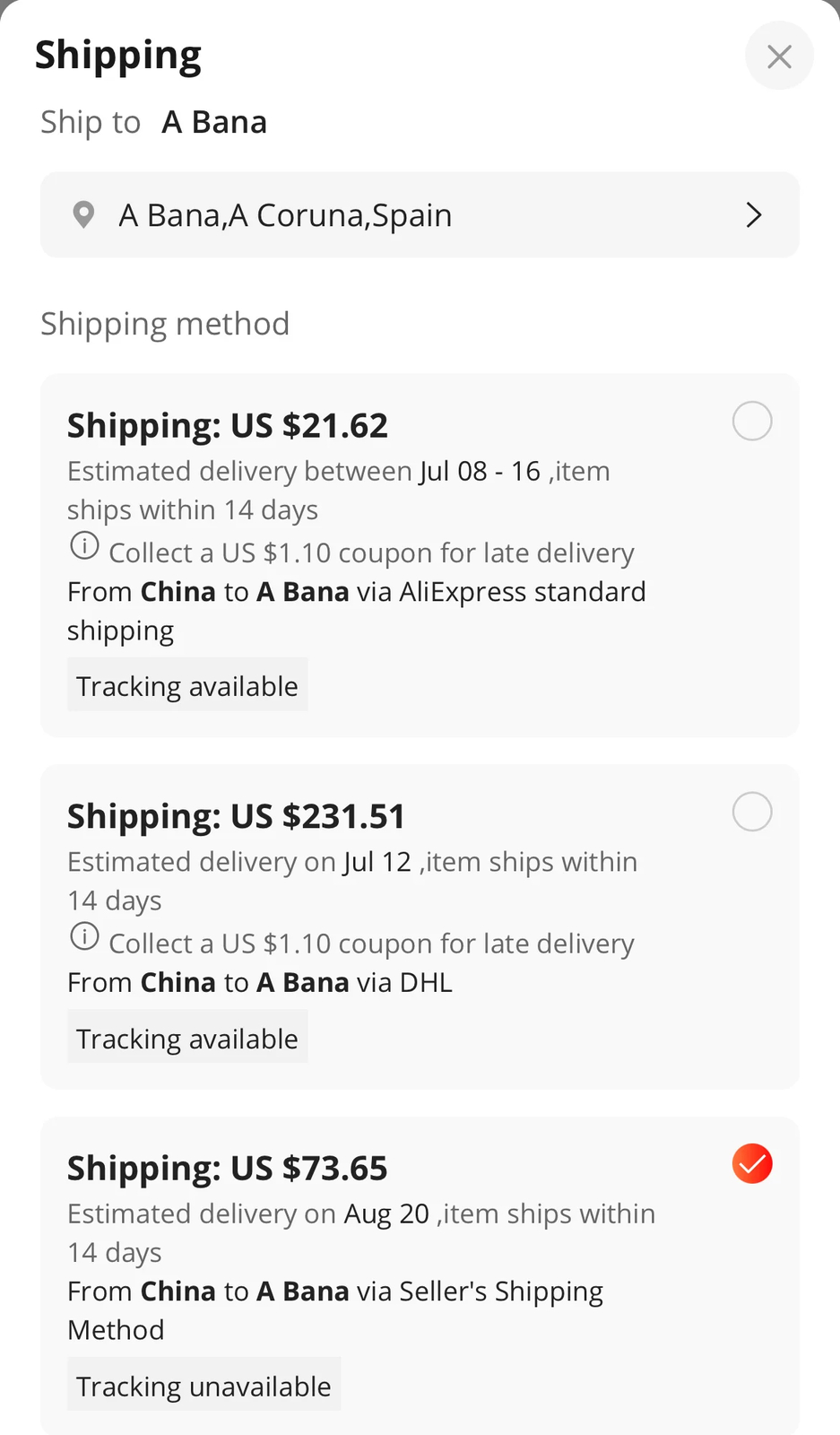Click the "Ship to A Bana" label

pyautogui.click(x=153, y=122)
